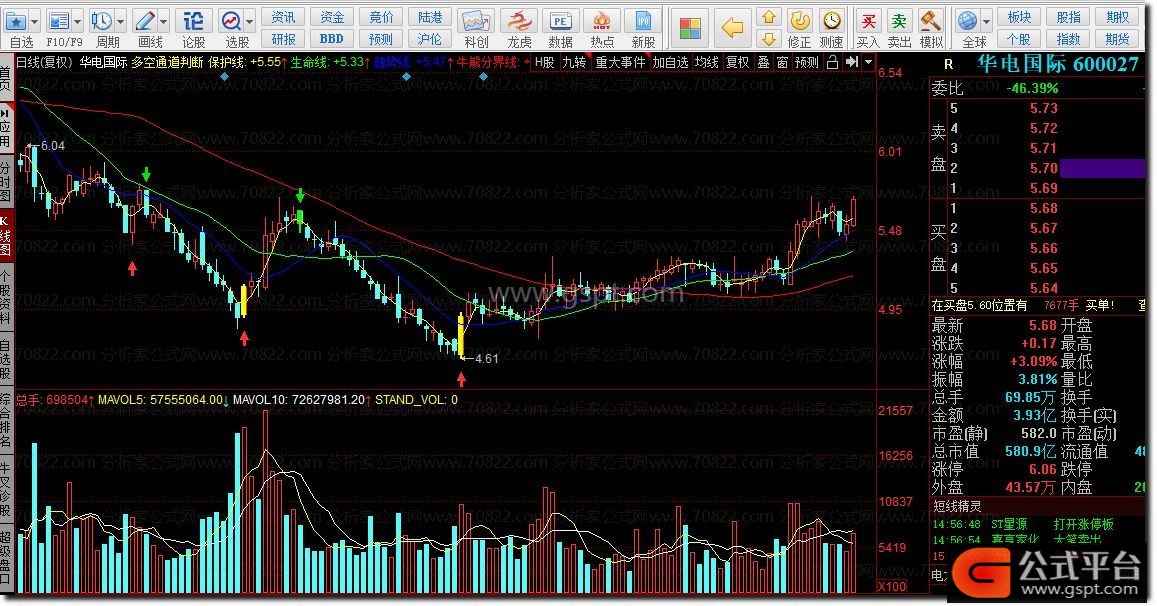
Task: Click the jump-to-end arrow icon in chart header
Action: (x=852, y=63)
